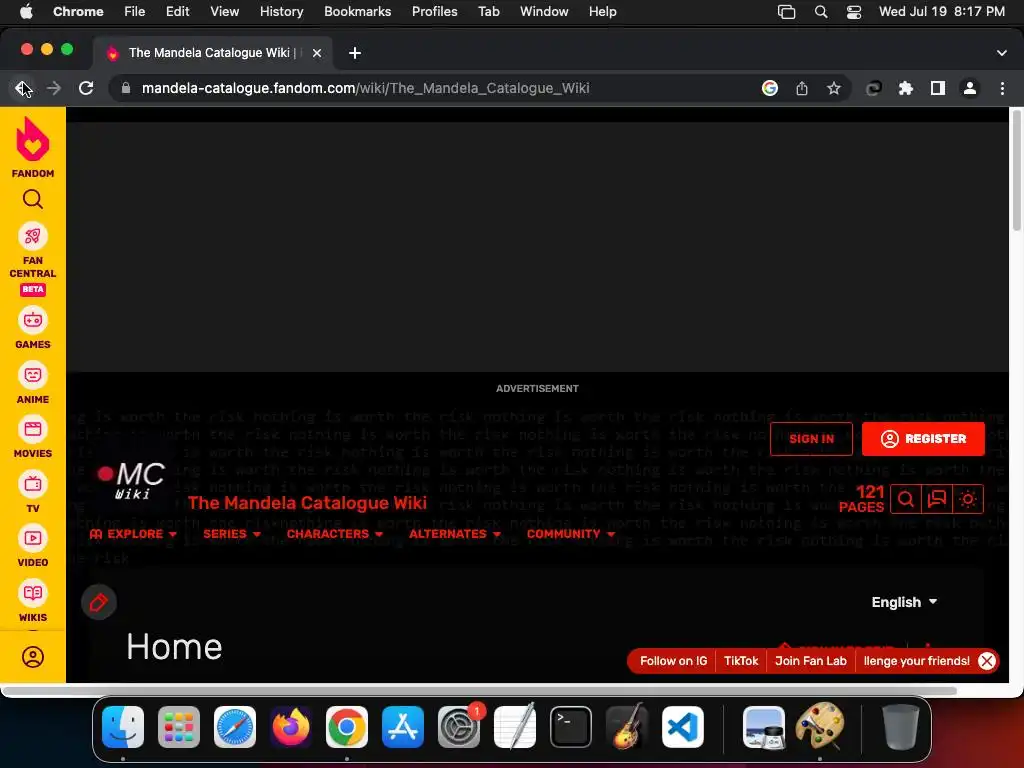Viewport: 1024px width, 768px height.
Task: Open the wiki discussions icon
Action: [x=937, y=500]
